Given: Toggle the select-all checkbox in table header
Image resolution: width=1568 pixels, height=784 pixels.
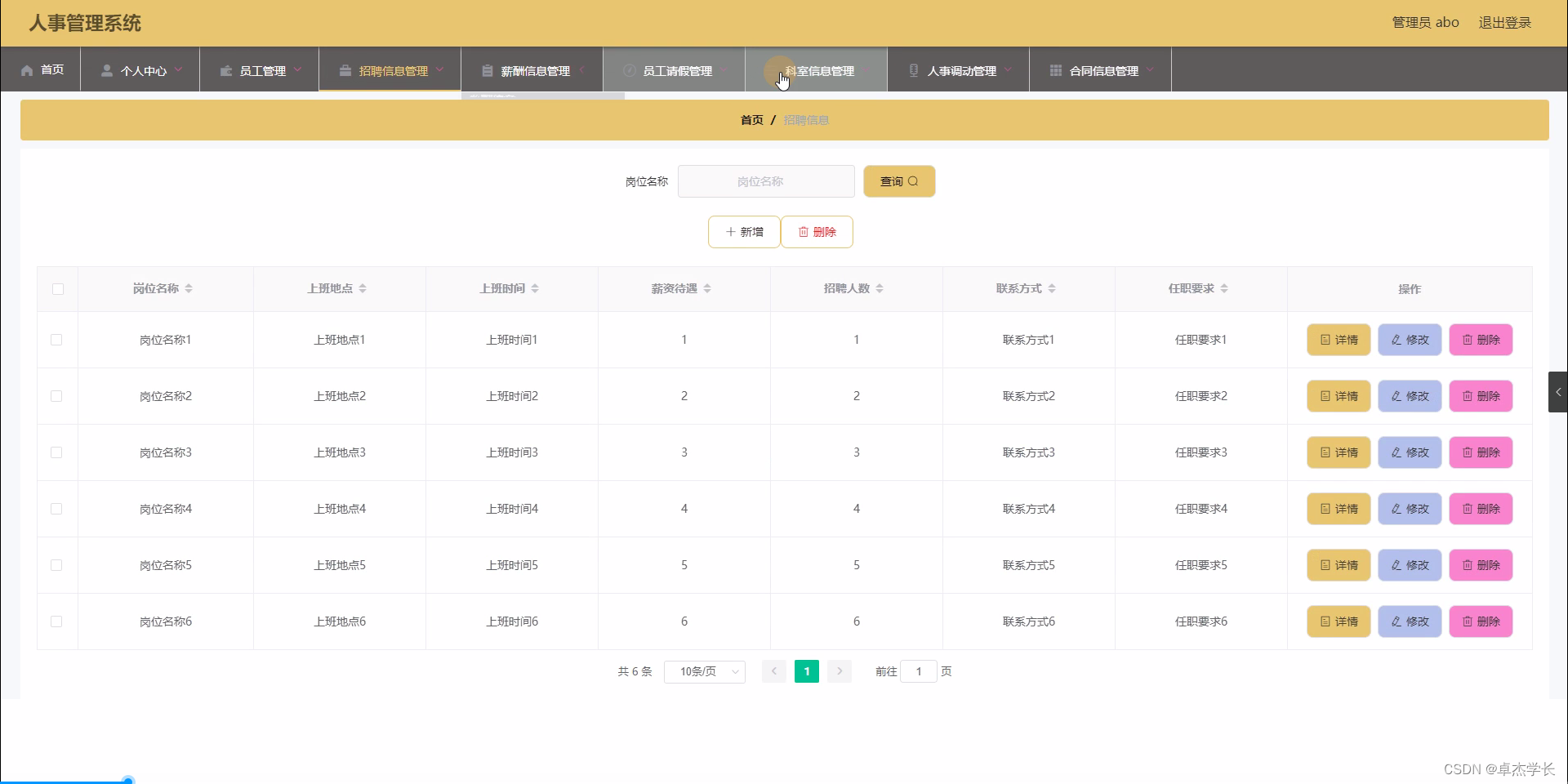Looking at the screenshot, I should tap(56, 289).
